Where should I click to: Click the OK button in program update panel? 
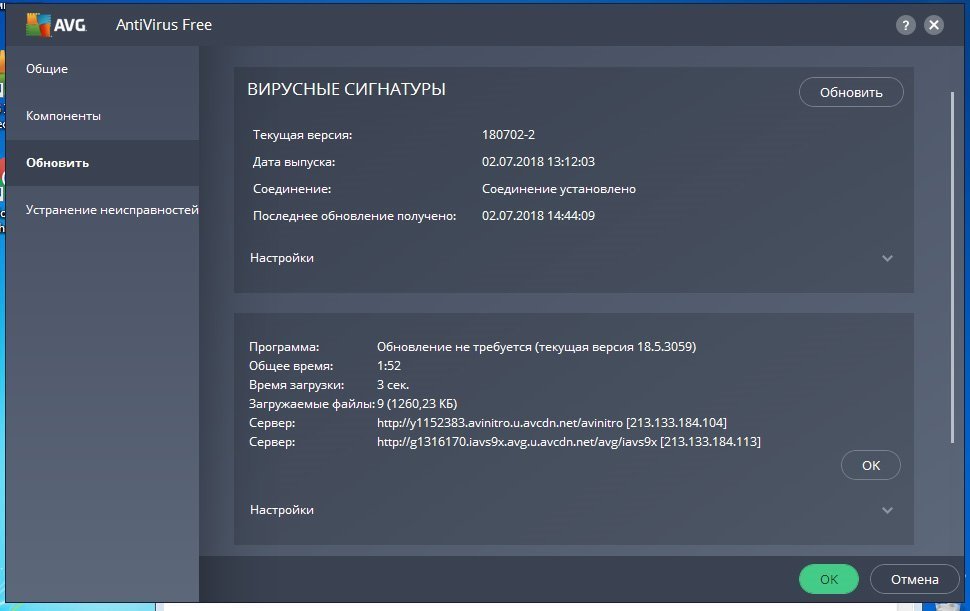(871, 465)
